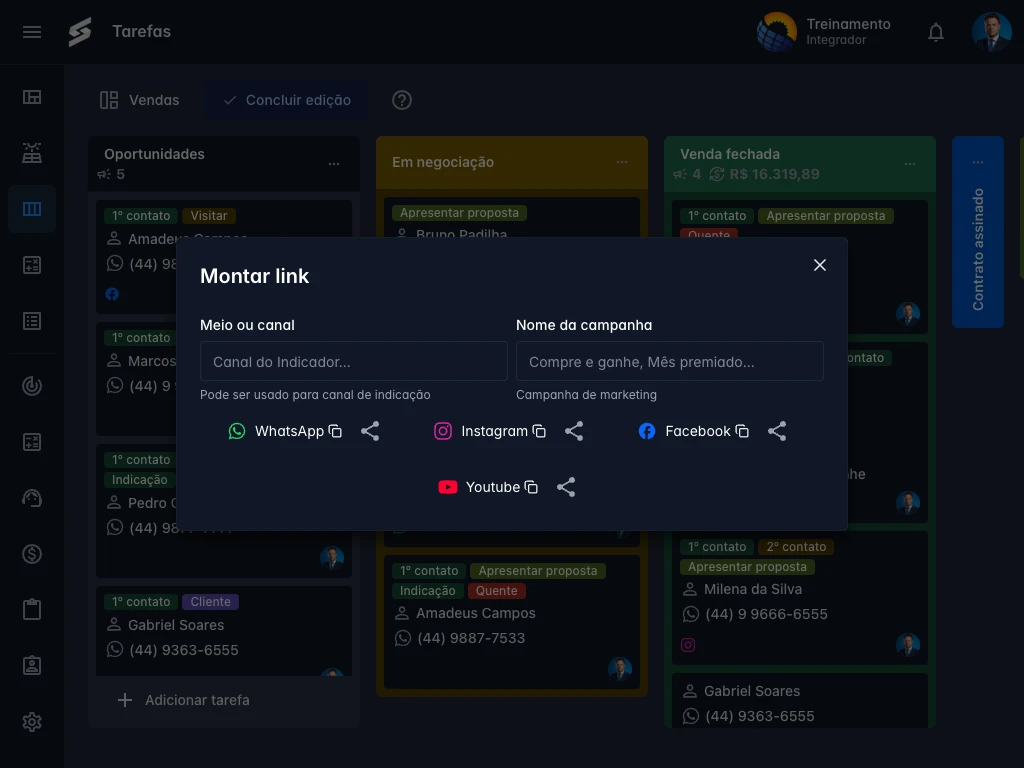Click the Cliente tag on Gabriel Soares card
This screenshot has width=1024, height=768.
210,601
